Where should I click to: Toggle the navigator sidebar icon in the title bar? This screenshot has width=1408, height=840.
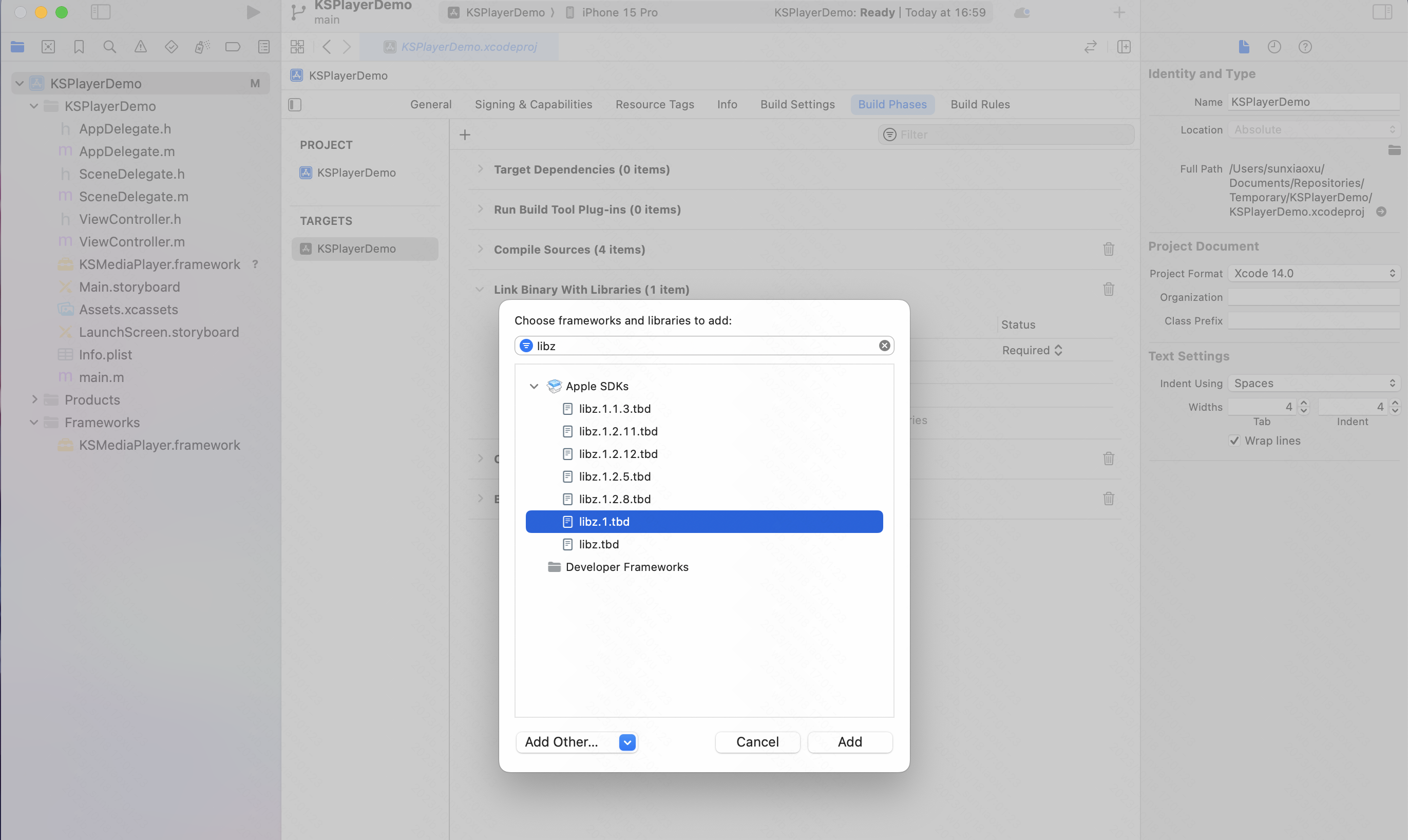101,12
